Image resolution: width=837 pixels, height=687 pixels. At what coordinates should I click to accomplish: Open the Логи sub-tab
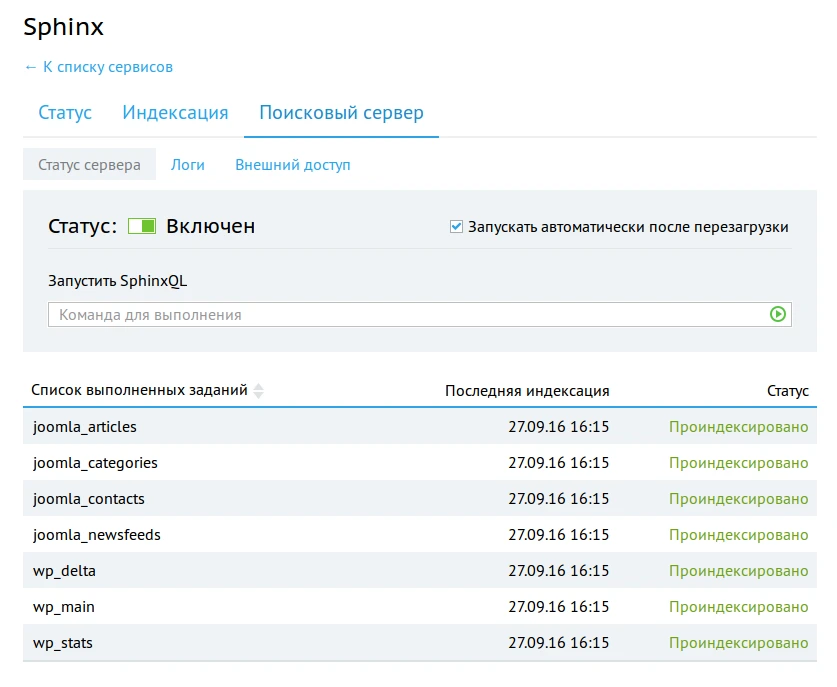click(x=188, y=164)
